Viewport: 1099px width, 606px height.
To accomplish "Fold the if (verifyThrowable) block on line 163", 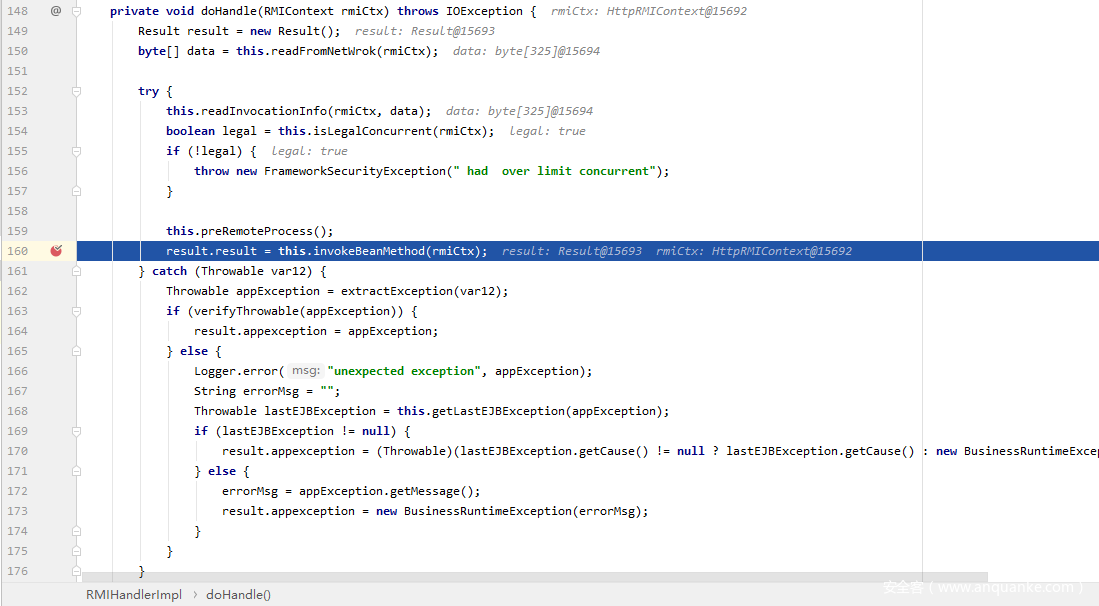I will (x=76, y=311).
